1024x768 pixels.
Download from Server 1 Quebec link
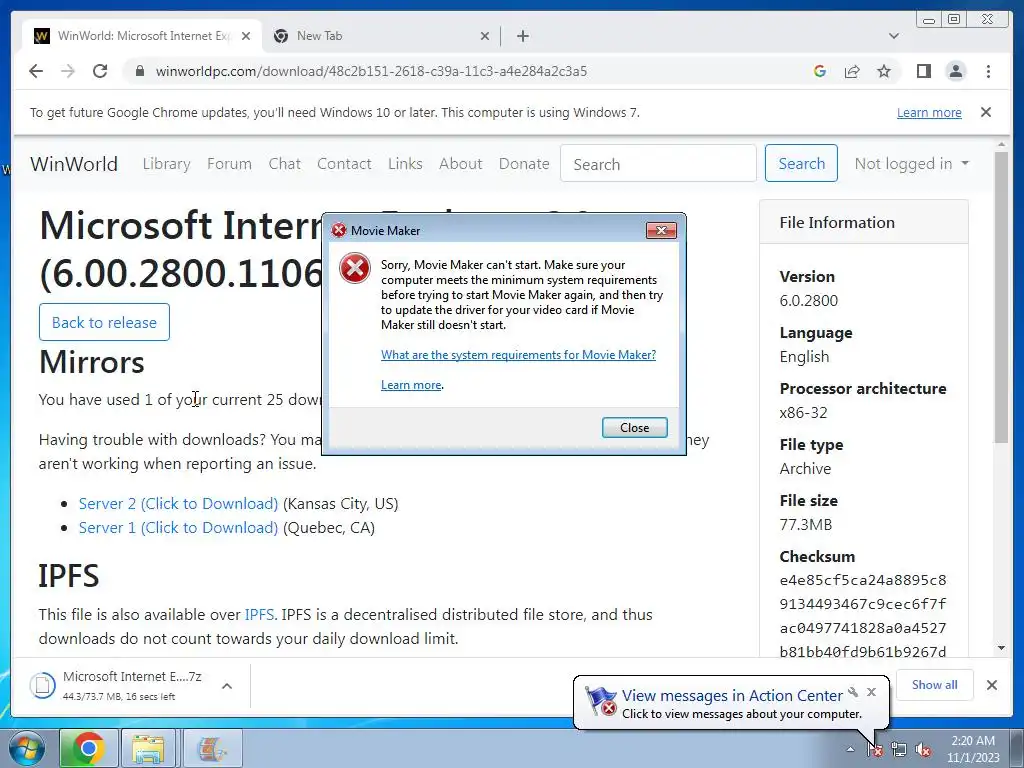click(178, 528)
